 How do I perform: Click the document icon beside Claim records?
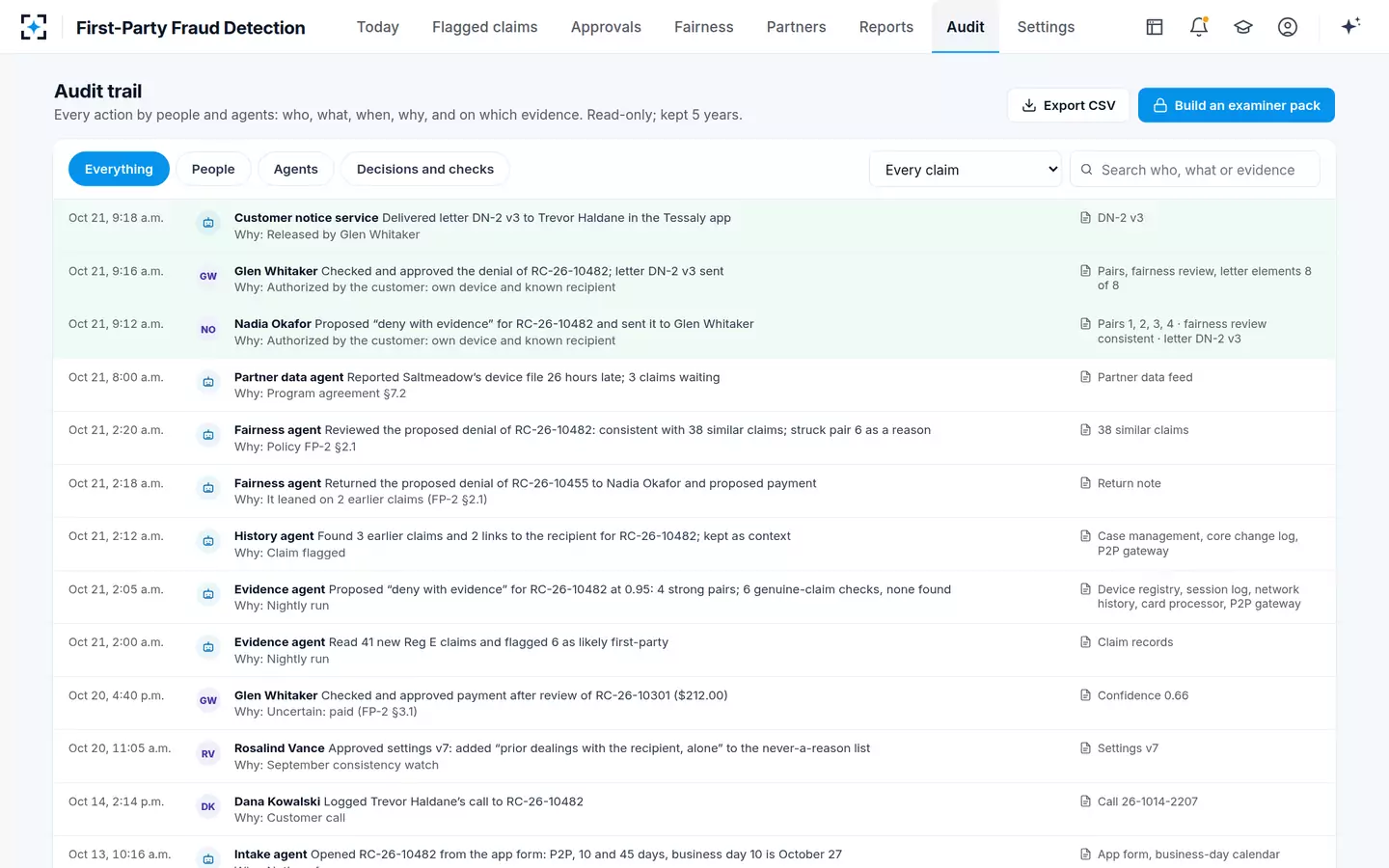tap(1085, 642)
